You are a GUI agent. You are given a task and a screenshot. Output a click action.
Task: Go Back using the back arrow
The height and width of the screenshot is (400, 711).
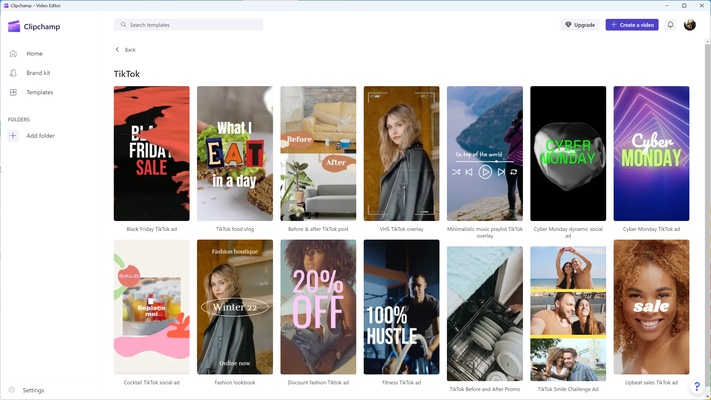pyautogui.click(x=117, y=49)
